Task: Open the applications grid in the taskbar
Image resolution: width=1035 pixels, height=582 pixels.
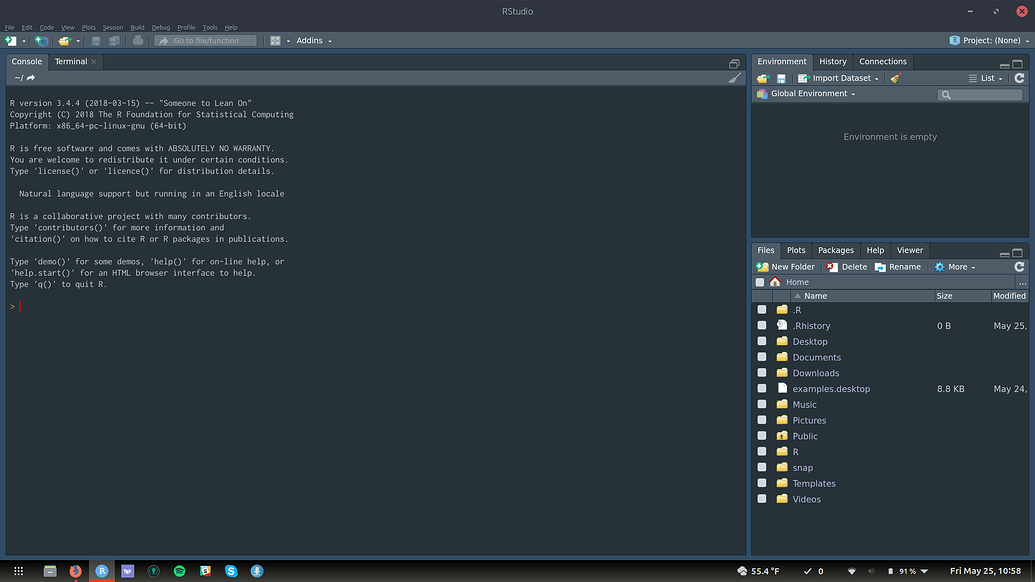Action: pyautogui.click(x=18, y=571)
